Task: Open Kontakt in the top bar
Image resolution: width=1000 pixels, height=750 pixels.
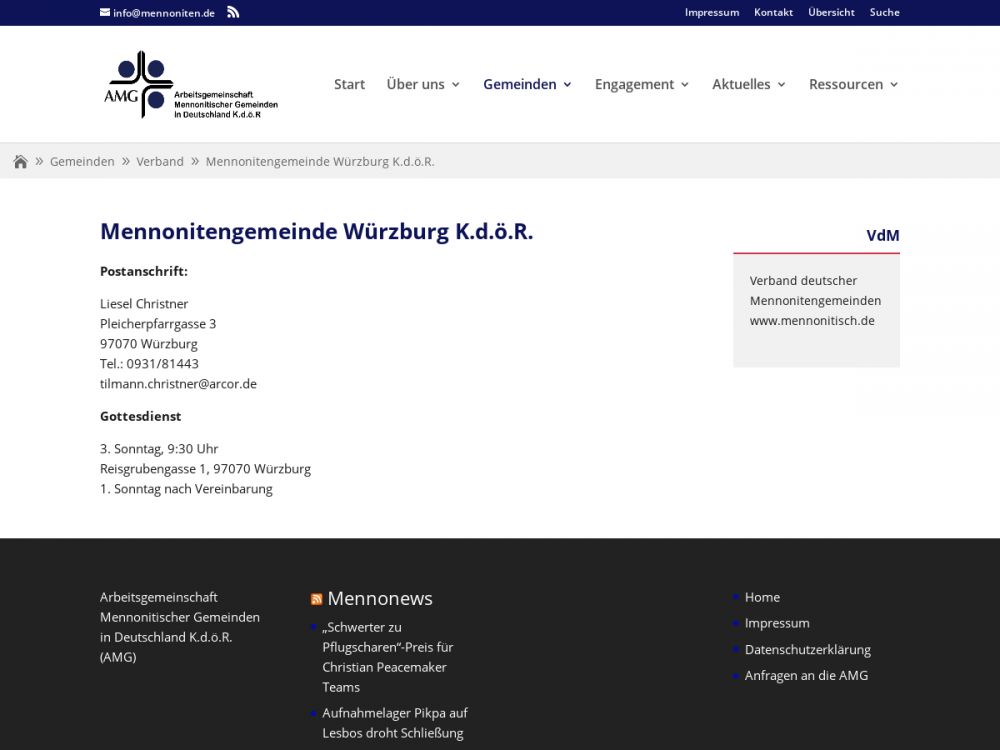Action: [x=773, y=13]
